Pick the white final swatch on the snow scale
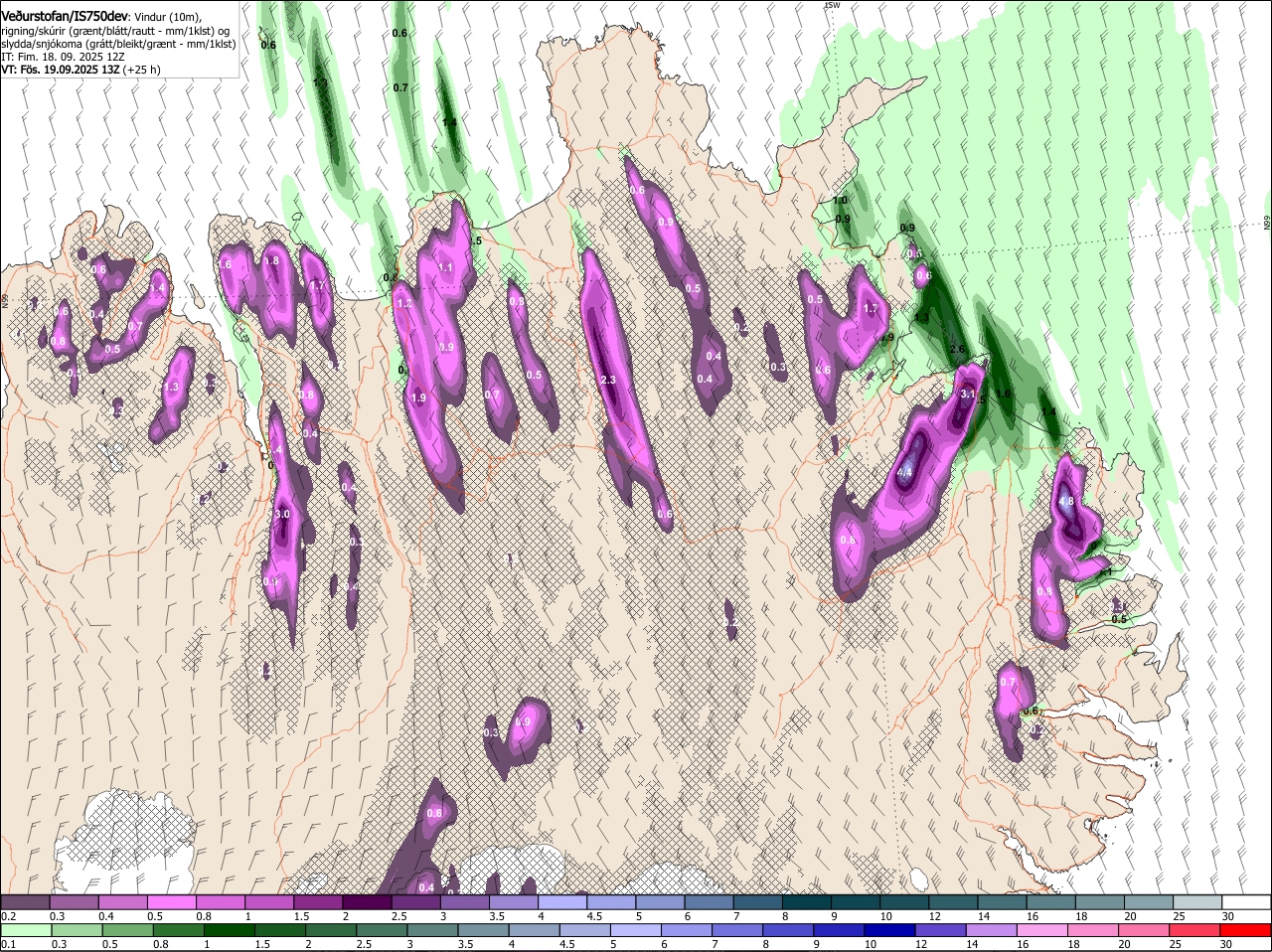This screenshot has height=952, width=1272. [x=1247, y=901]
